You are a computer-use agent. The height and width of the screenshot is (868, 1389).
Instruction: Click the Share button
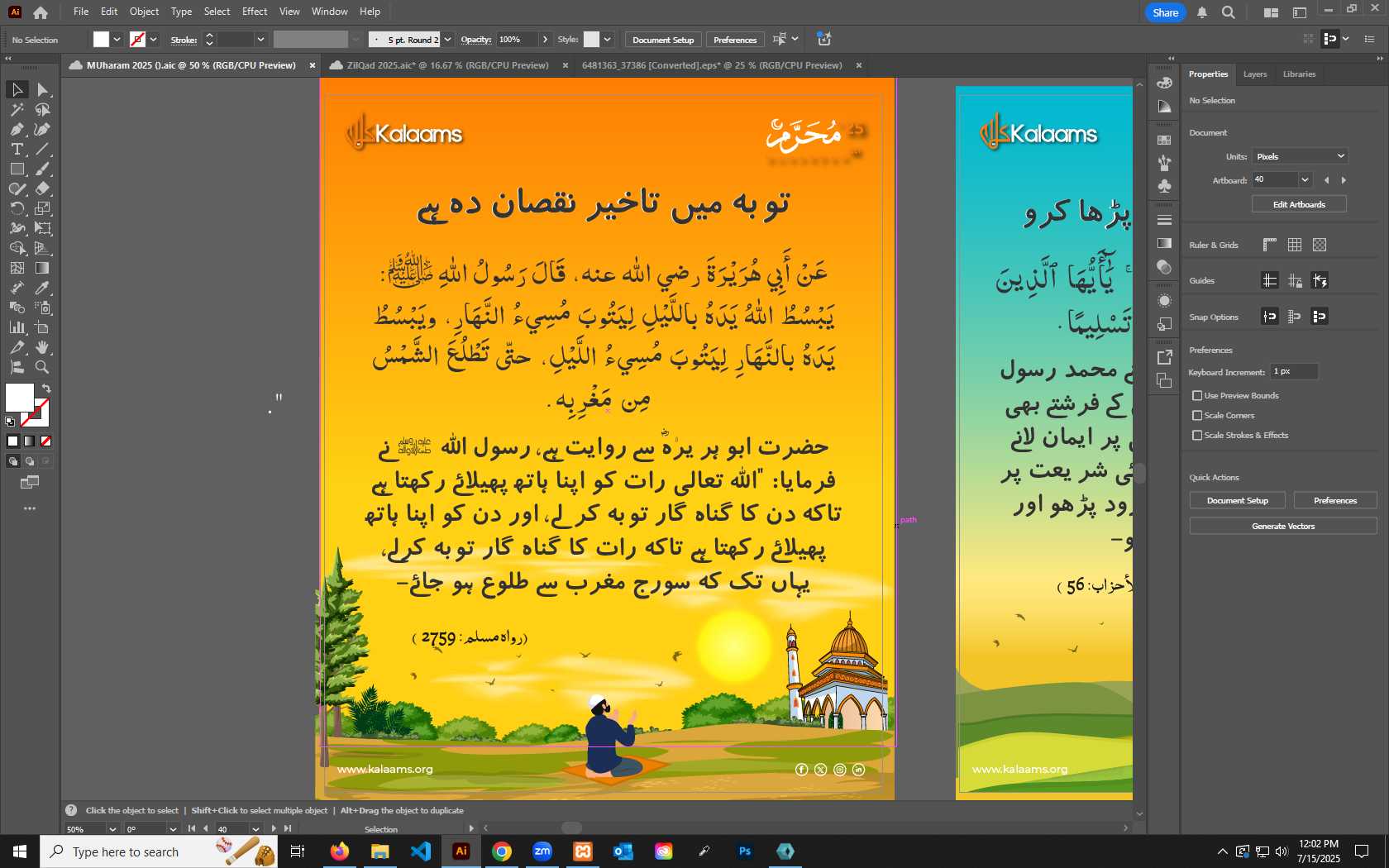[1165, 12]
